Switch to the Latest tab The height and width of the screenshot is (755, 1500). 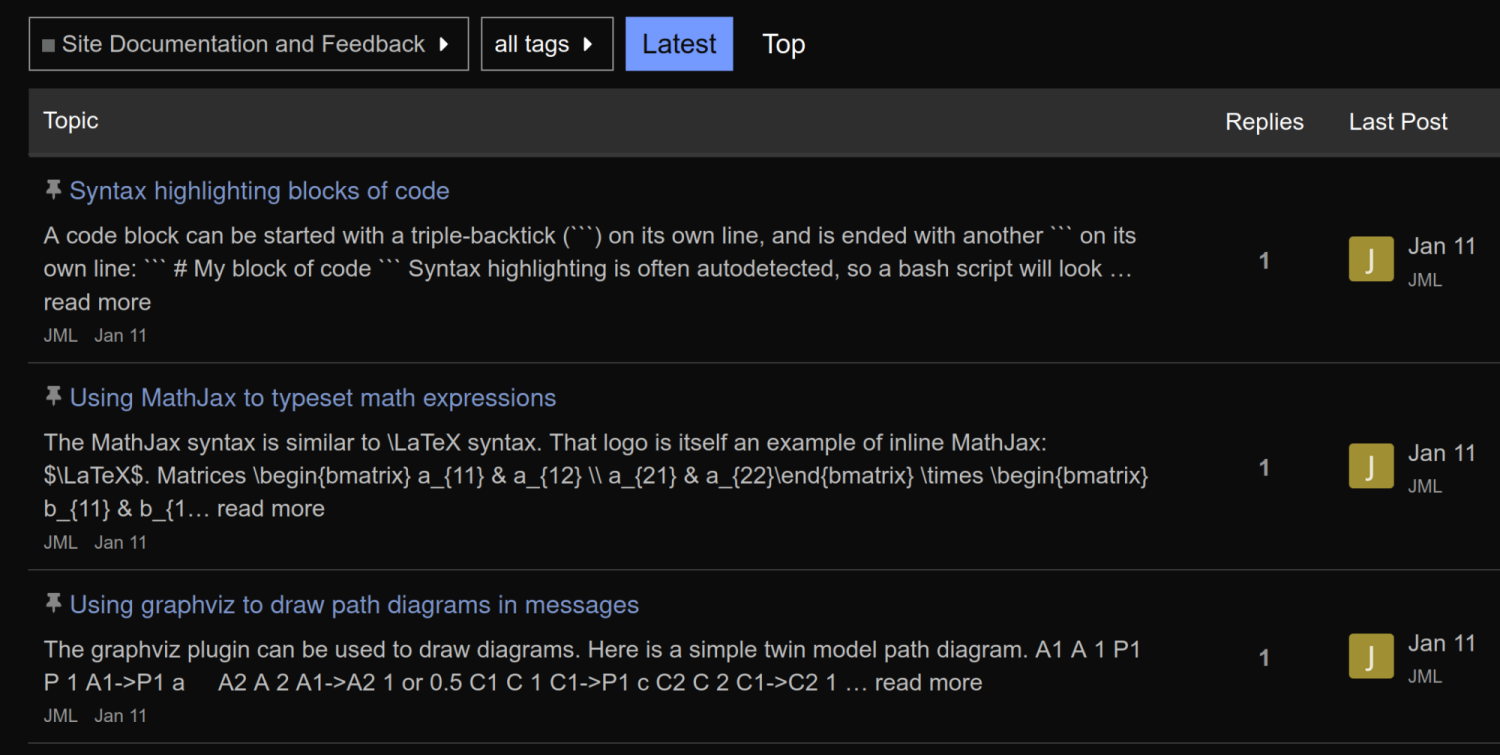click(x=679, y=44)
